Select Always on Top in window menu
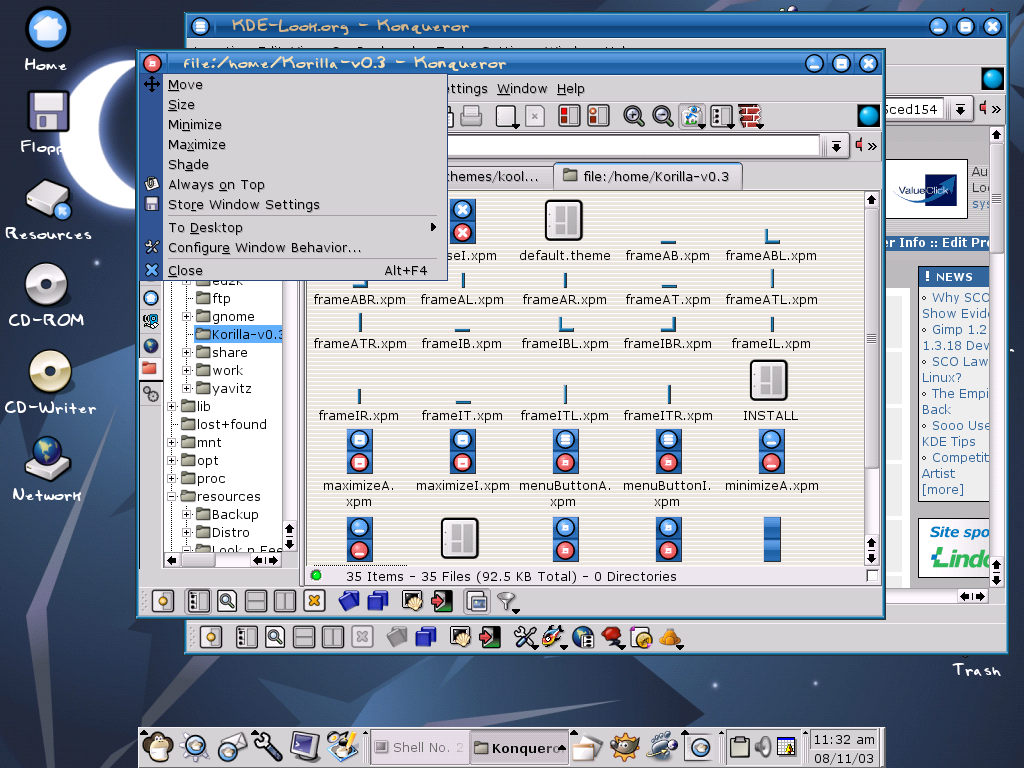 (x=216, y=185)
